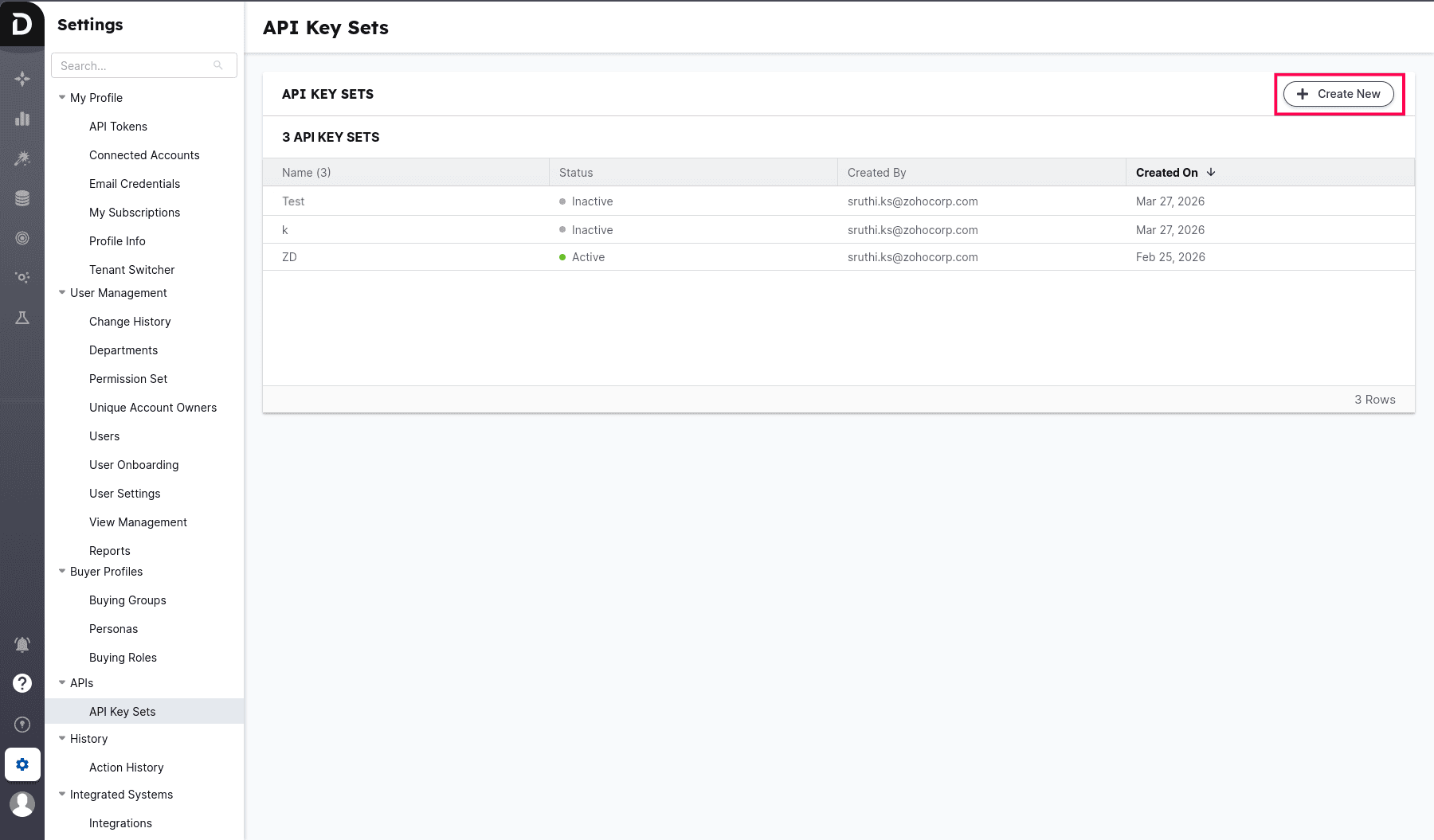Open API Tokens settings

pos(118,127)
